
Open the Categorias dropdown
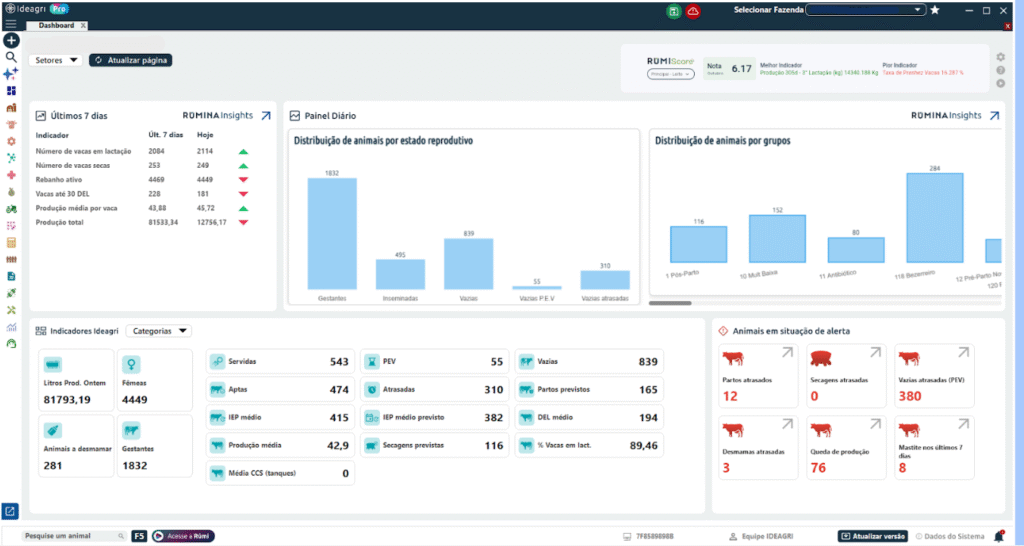point(159,331)
